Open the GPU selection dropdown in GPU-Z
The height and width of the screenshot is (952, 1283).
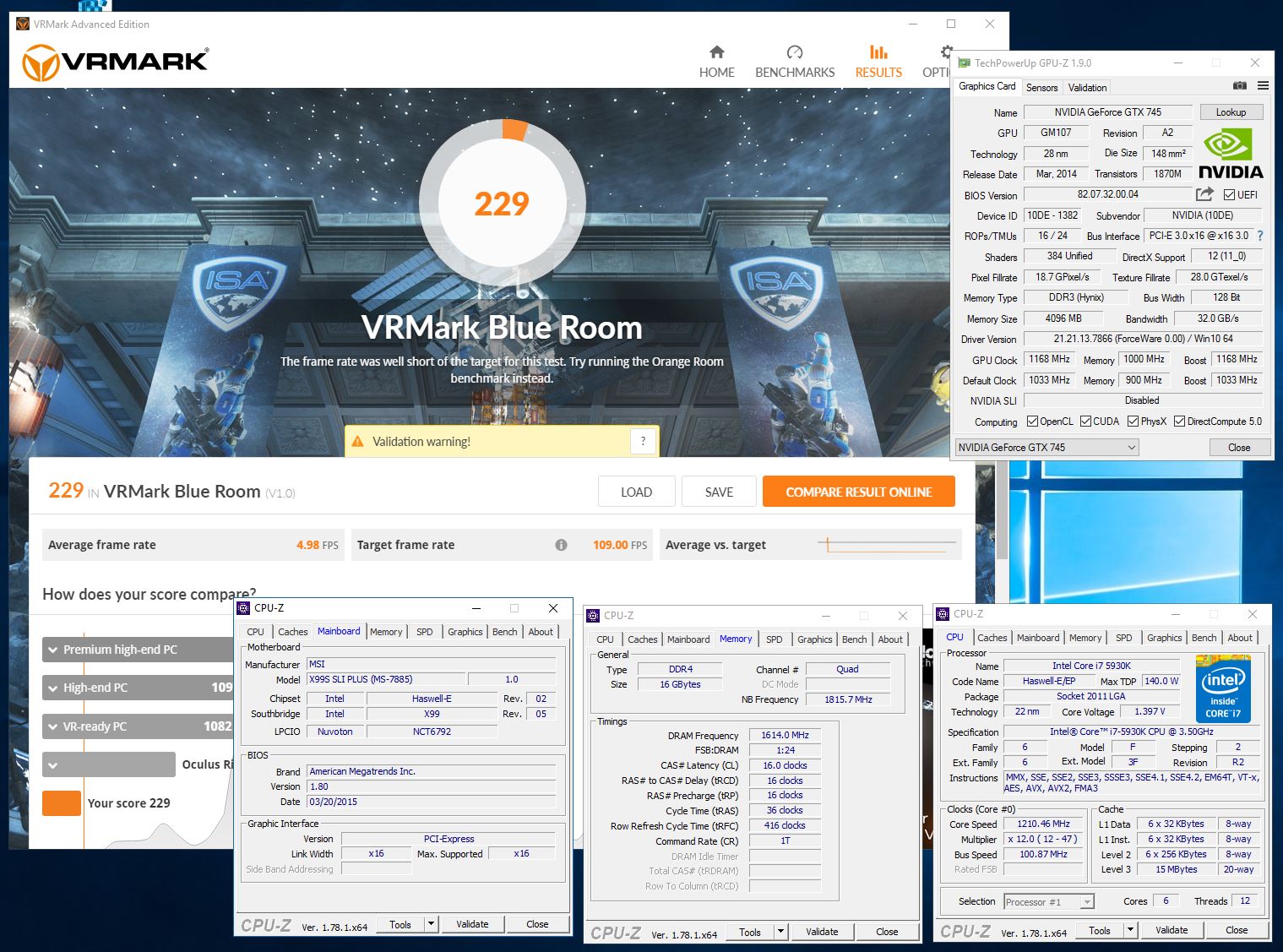pos(1047,447)
